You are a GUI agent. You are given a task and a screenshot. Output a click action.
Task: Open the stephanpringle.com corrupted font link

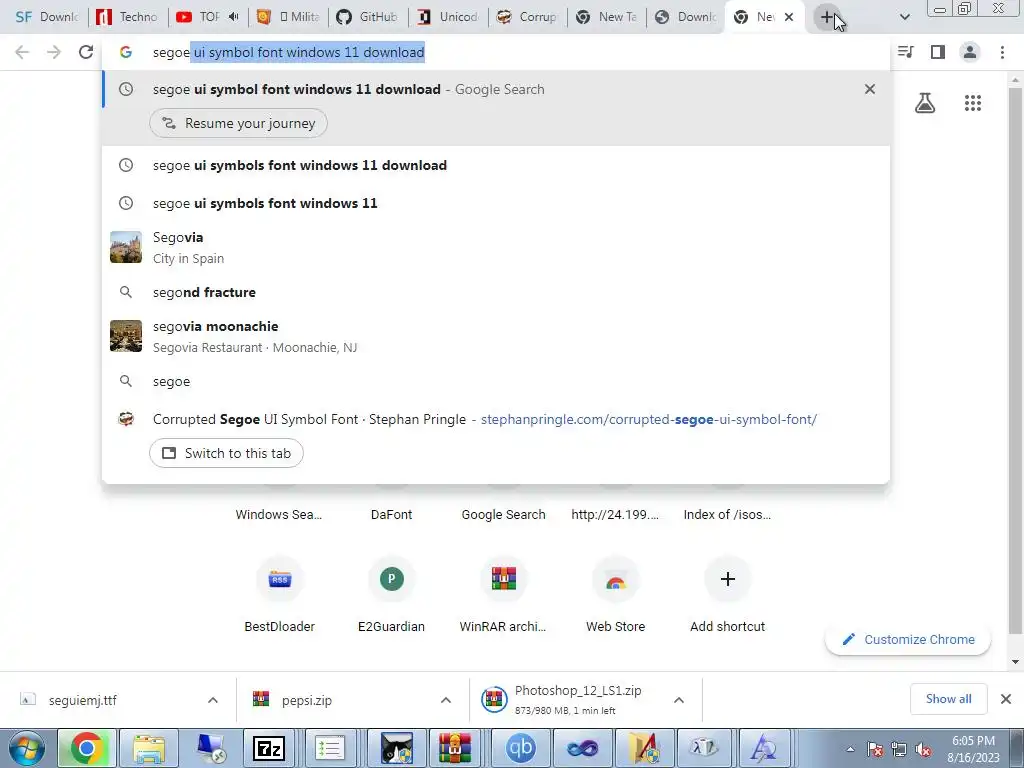click(x=648, y=419)
